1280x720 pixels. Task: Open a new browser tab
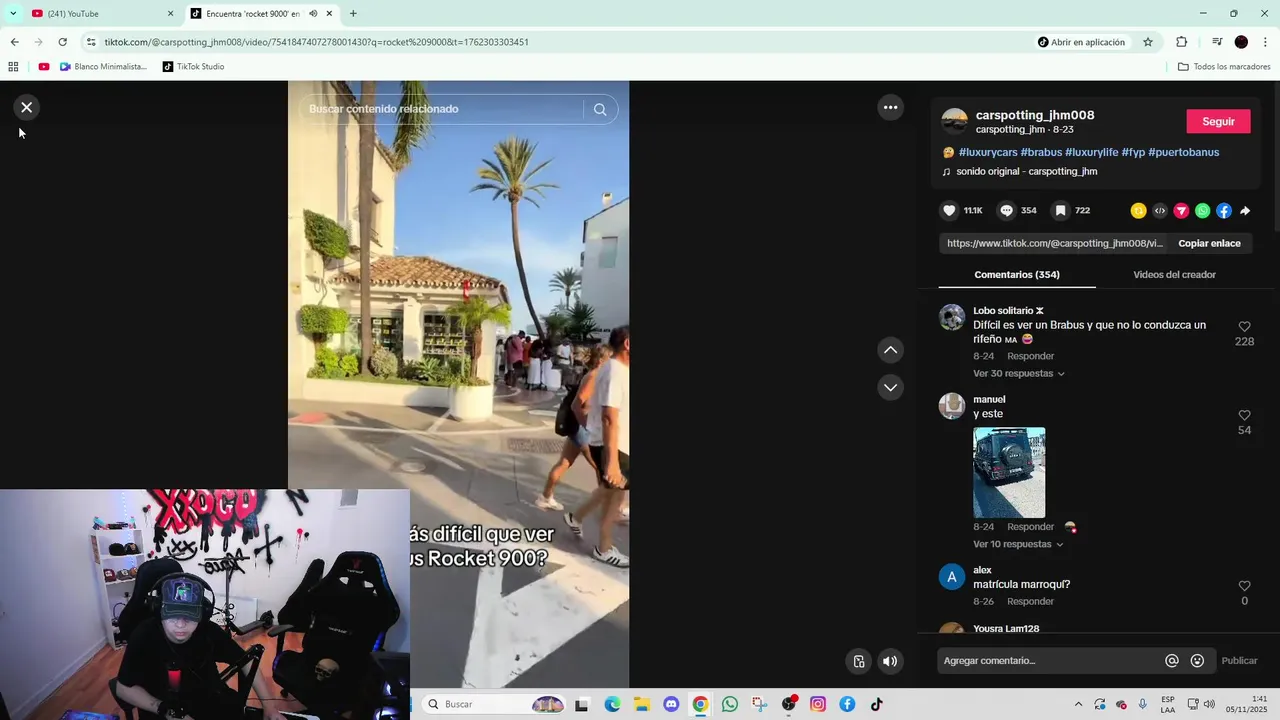(353, 13)
